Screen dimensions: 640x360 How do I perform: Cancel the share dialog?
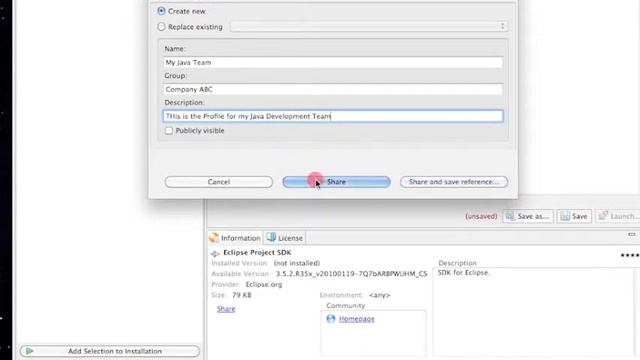219,182
